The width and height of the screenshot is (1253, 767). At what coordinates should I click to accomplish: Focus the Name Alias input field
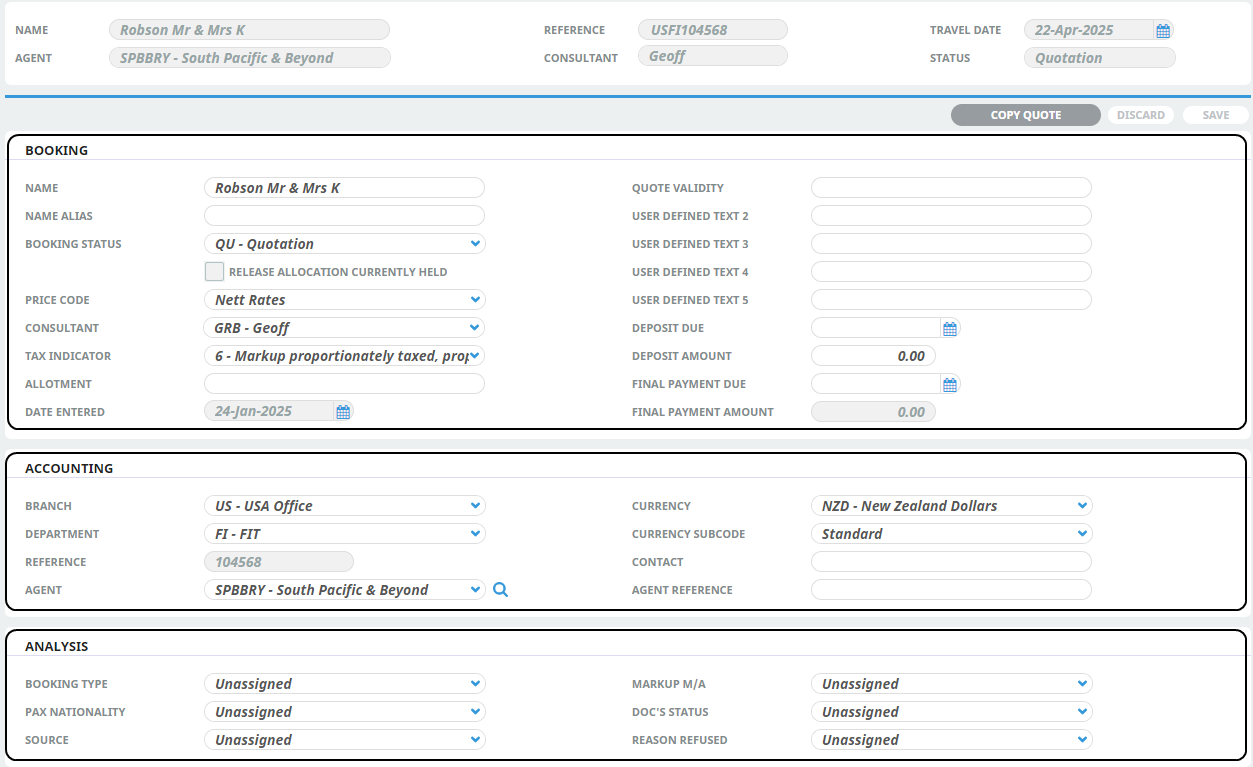point(344,216)
